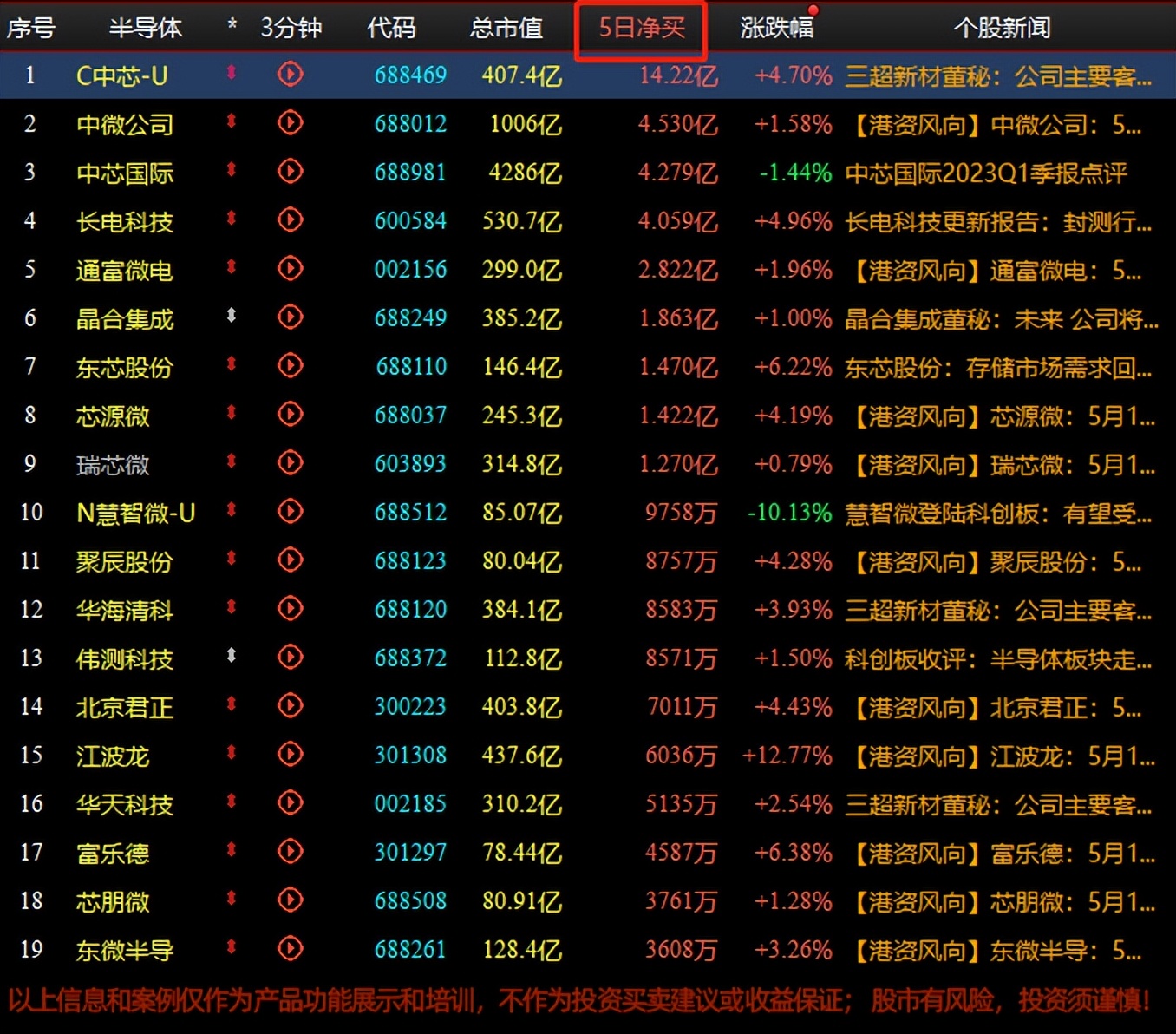Image resolution: width=1176 pixels, height=1034 pixels.
Task: Click the 3分钟 play icon for 江波龙
Action: (290, 755)
